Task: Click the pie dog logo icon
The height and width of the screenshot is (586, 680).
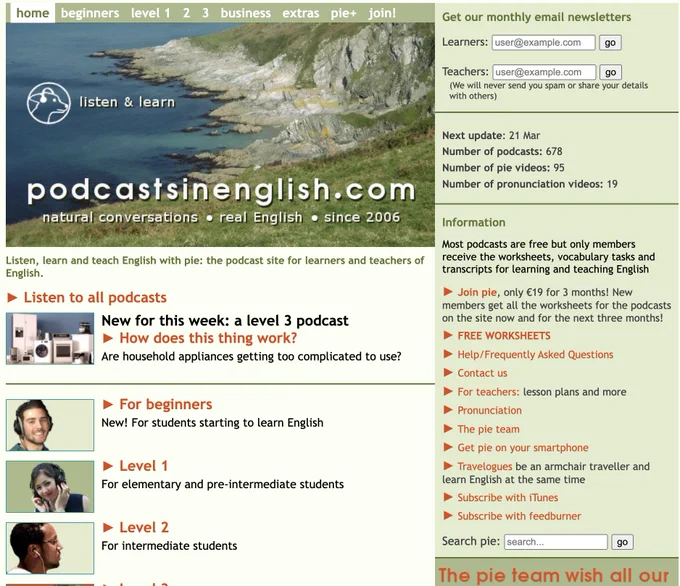Action: [x=48, y=102]
